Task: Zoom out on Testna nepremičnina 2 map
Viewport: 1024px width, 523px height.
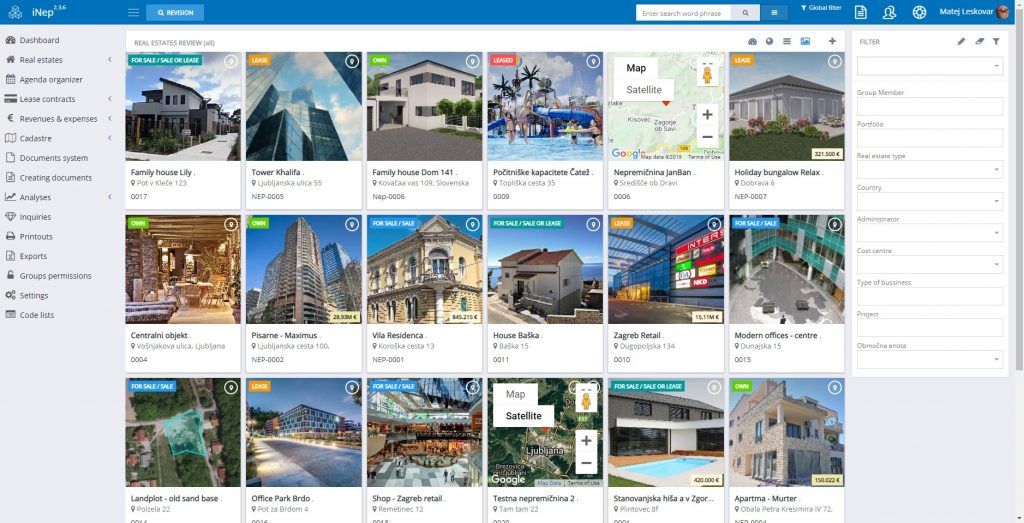Action: click(586, 463)
